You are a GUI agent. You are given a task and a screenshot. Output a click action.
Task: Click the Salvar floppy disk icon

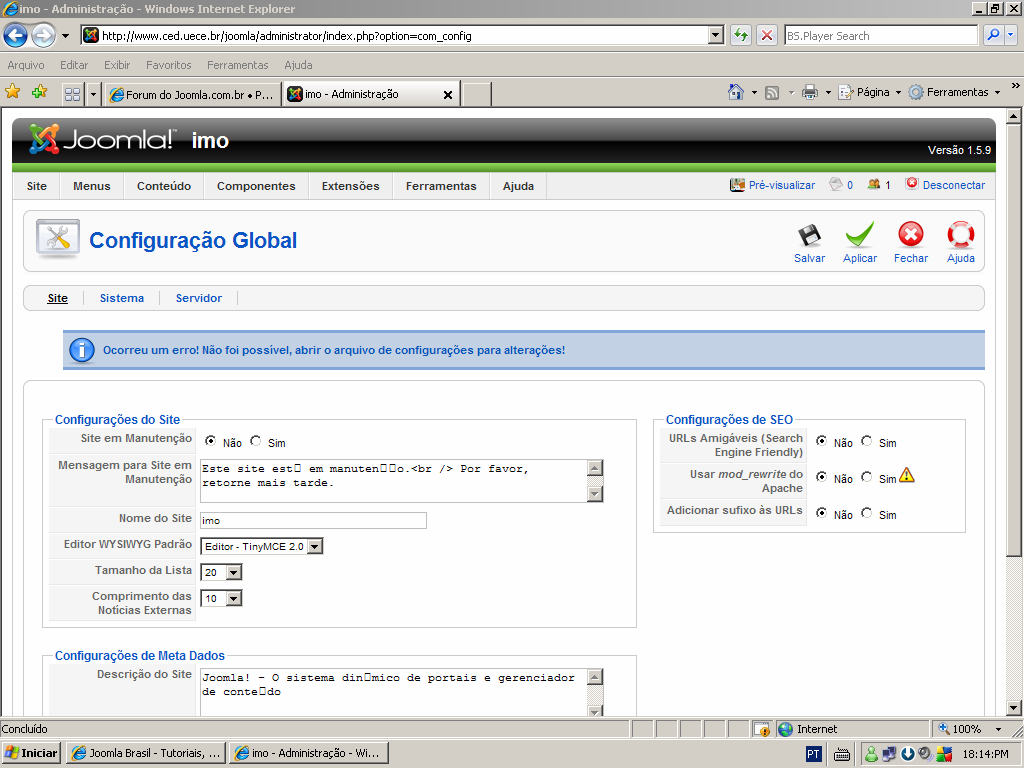pos(809,236)
